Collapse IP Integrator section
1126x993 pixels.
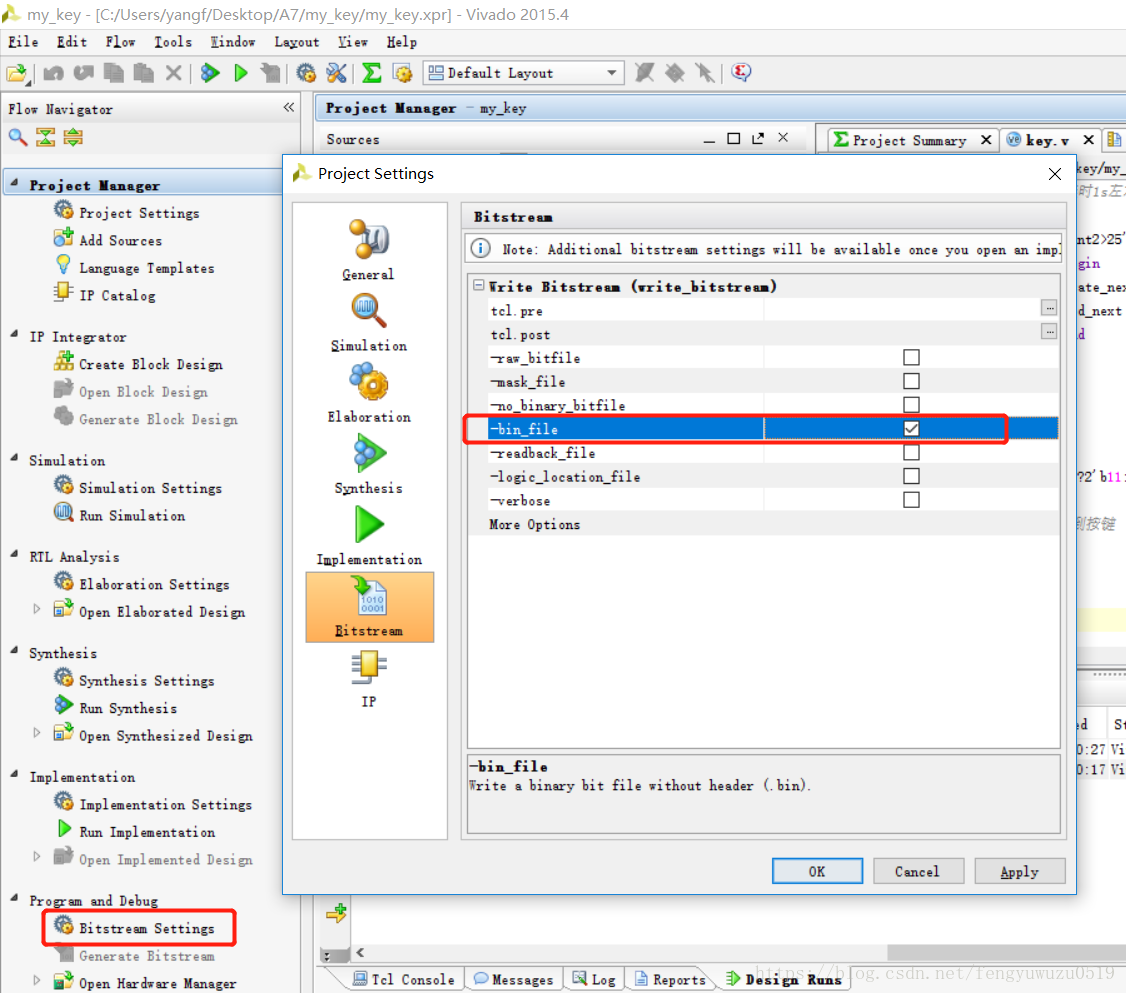pos(14,335)
